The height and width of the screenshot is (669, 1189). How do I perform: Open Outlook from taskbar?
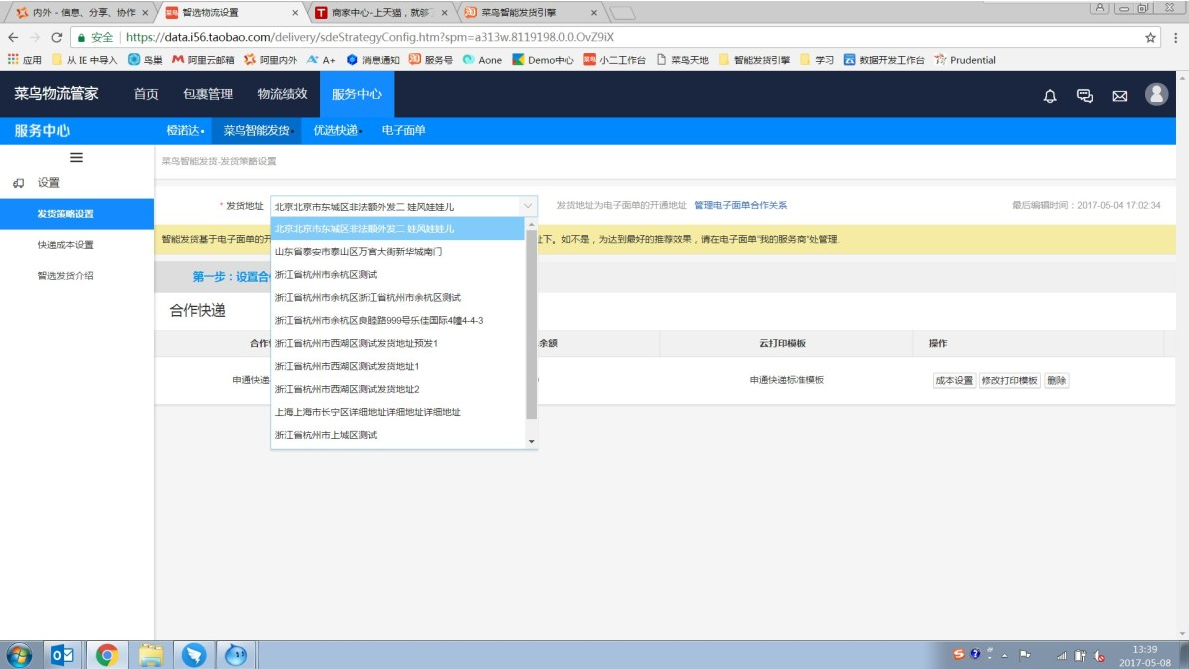pos(62,655)
